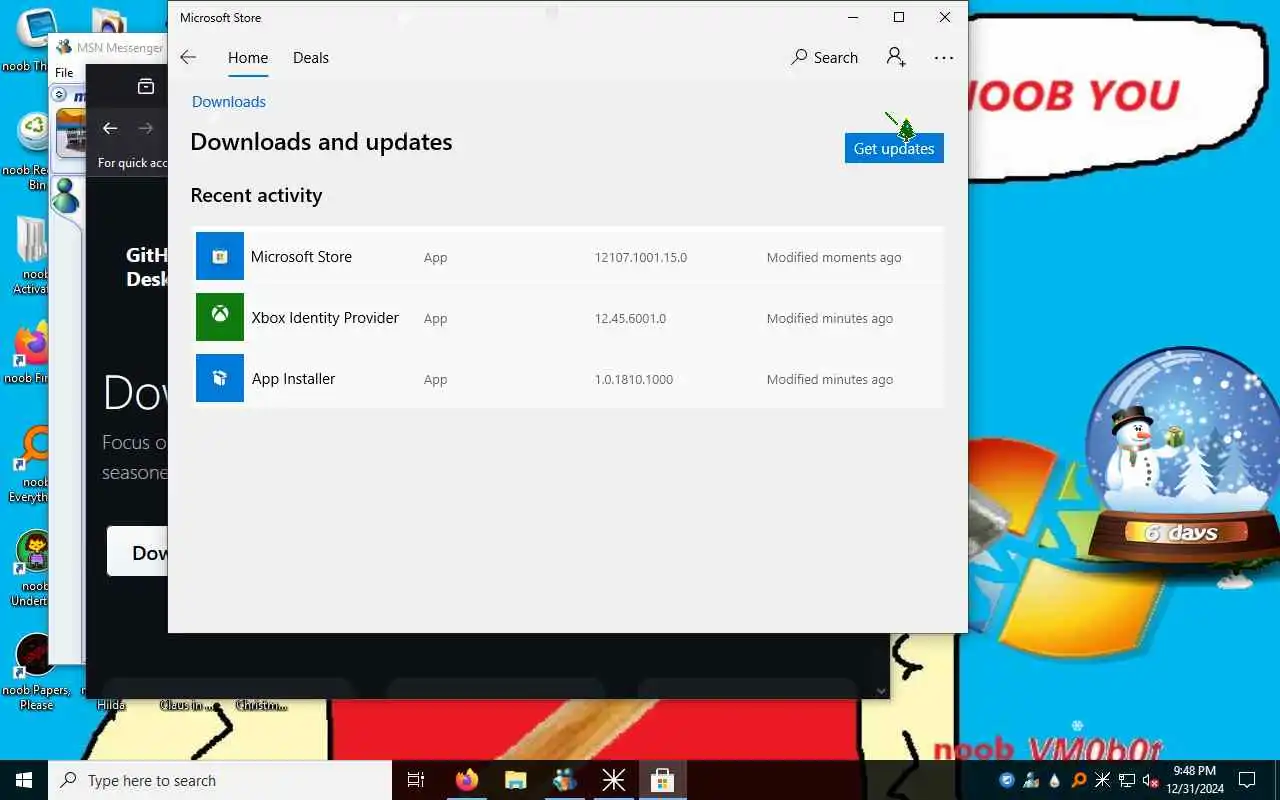Viewport: 1280px width, 800px height.
Task: Select the Xbox Identity Provider name
Action: tap(325, 318)
